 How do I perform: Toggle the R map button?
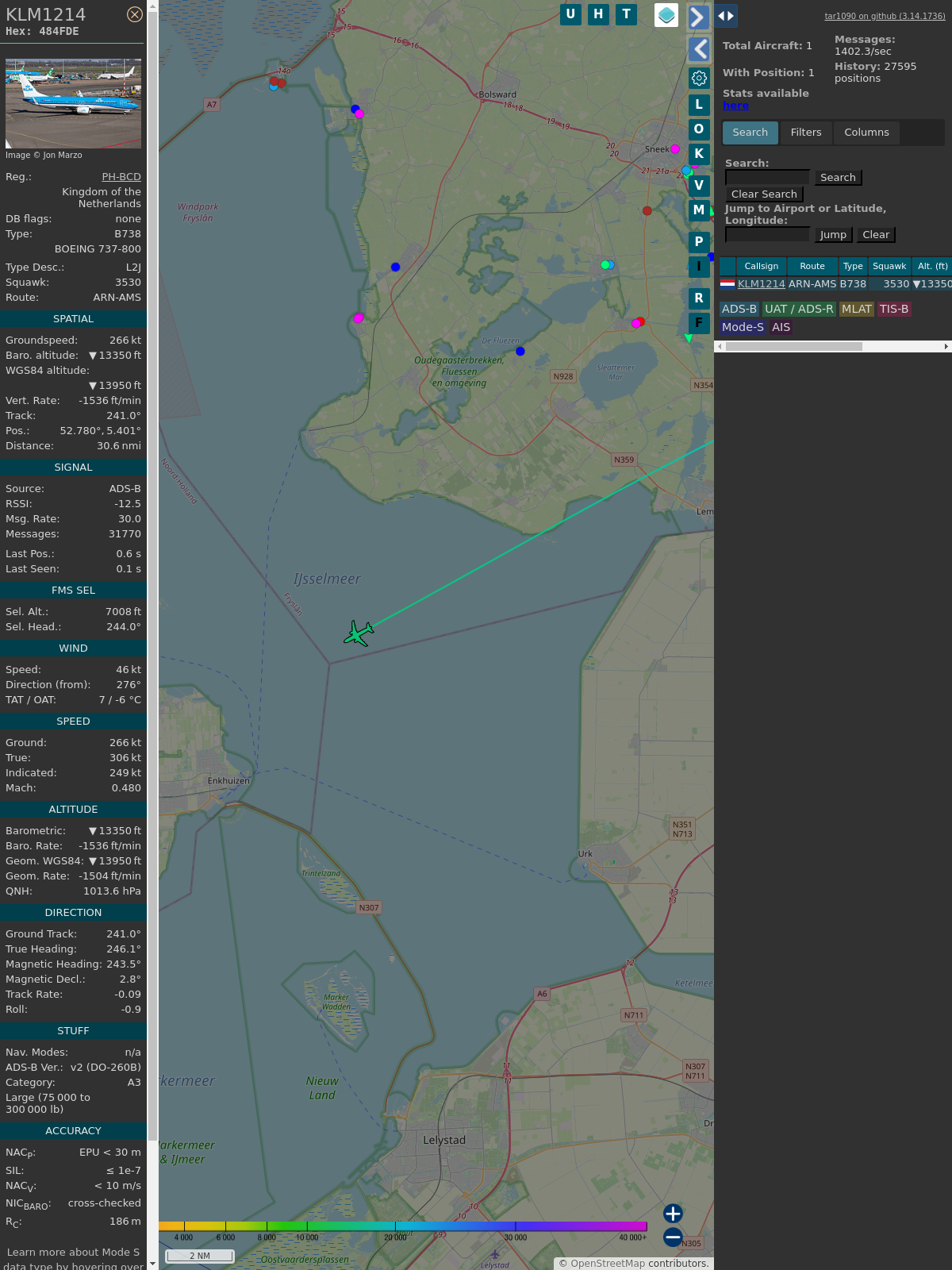click(x=699, y=298)
